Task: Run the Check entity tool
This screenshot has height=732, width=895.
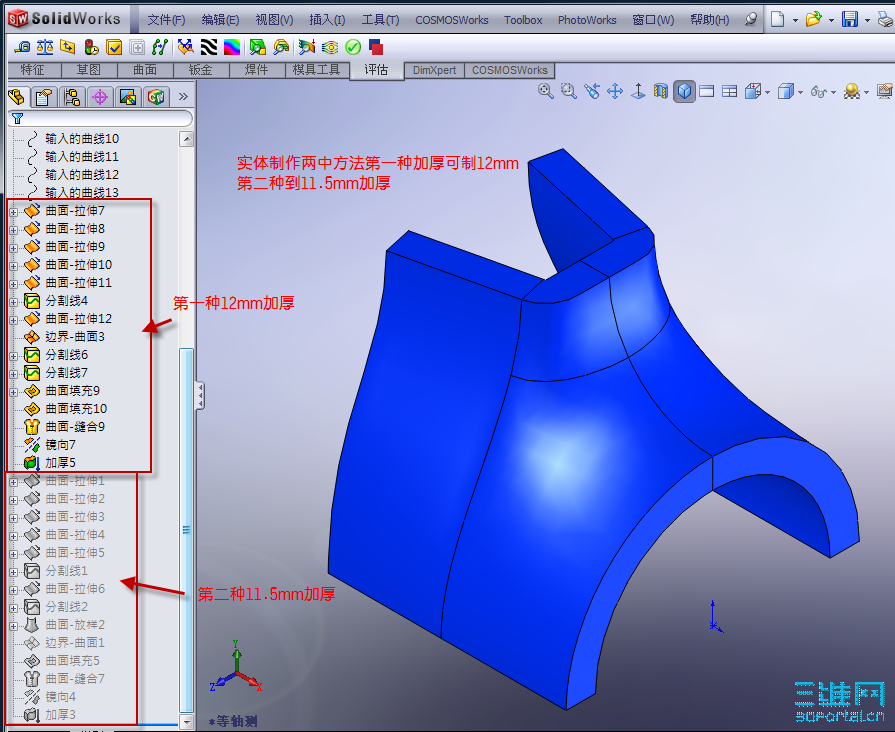Action: (114, 47)
